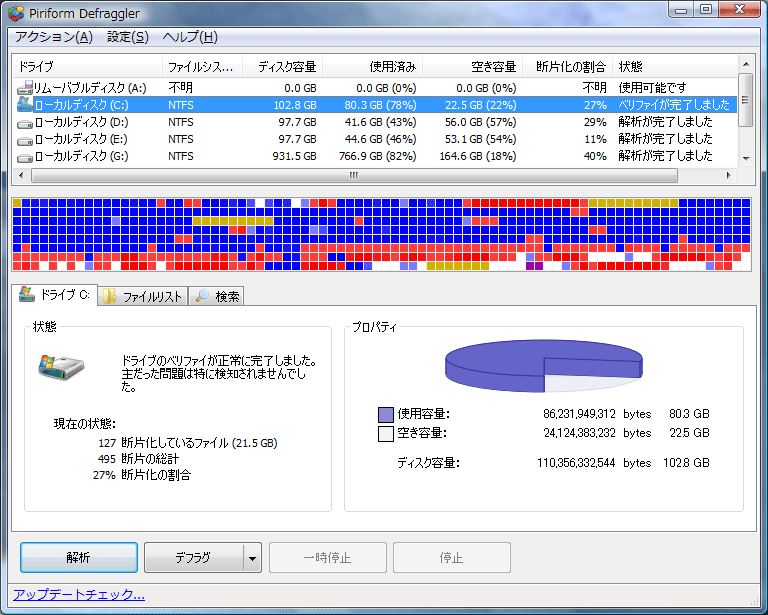Click the 断片の総計 text
Image resolution: width=768 pixels, height=615 pixels.
[x=150, y=459]
